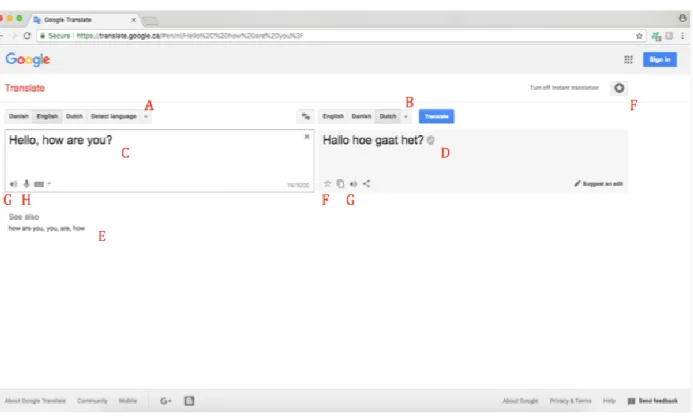Click Send feedback in footer
693x418 pixels.
coord(653,401)
